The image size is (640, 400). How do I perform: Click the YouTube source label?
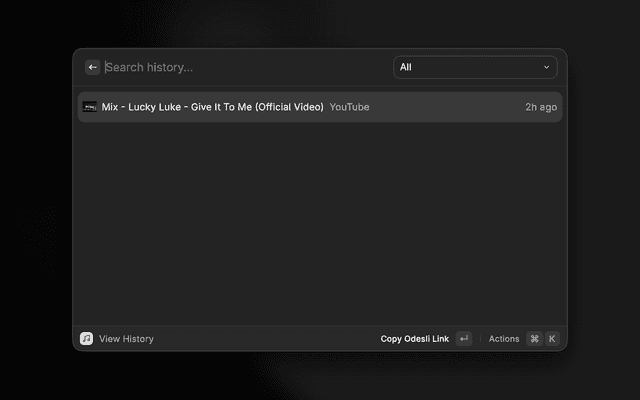349,107
